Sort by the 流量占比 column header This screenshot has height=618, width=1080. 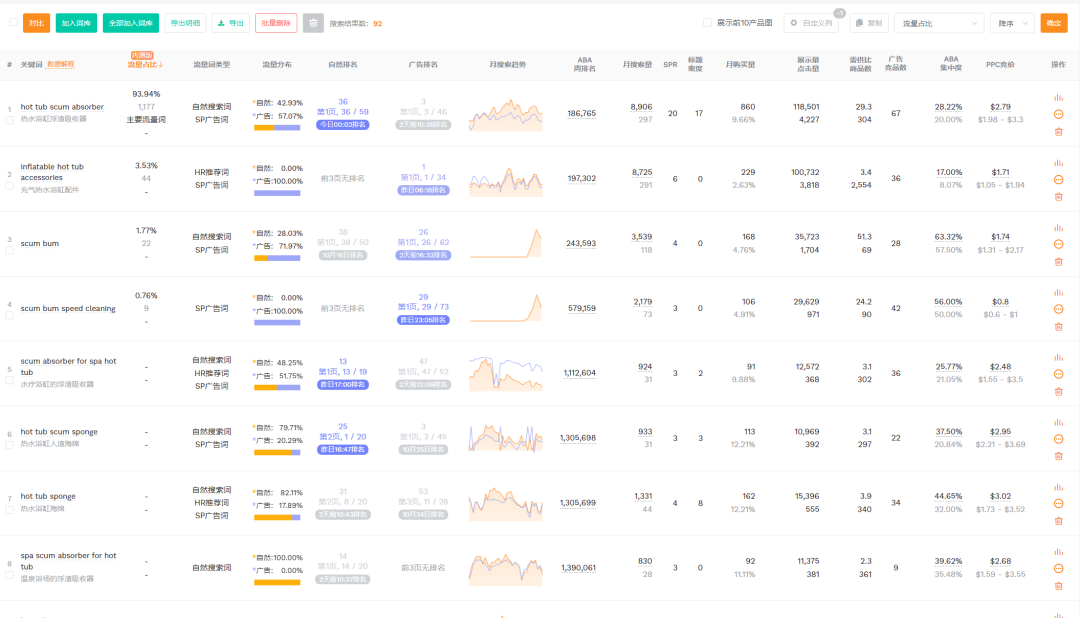[145, 65]
